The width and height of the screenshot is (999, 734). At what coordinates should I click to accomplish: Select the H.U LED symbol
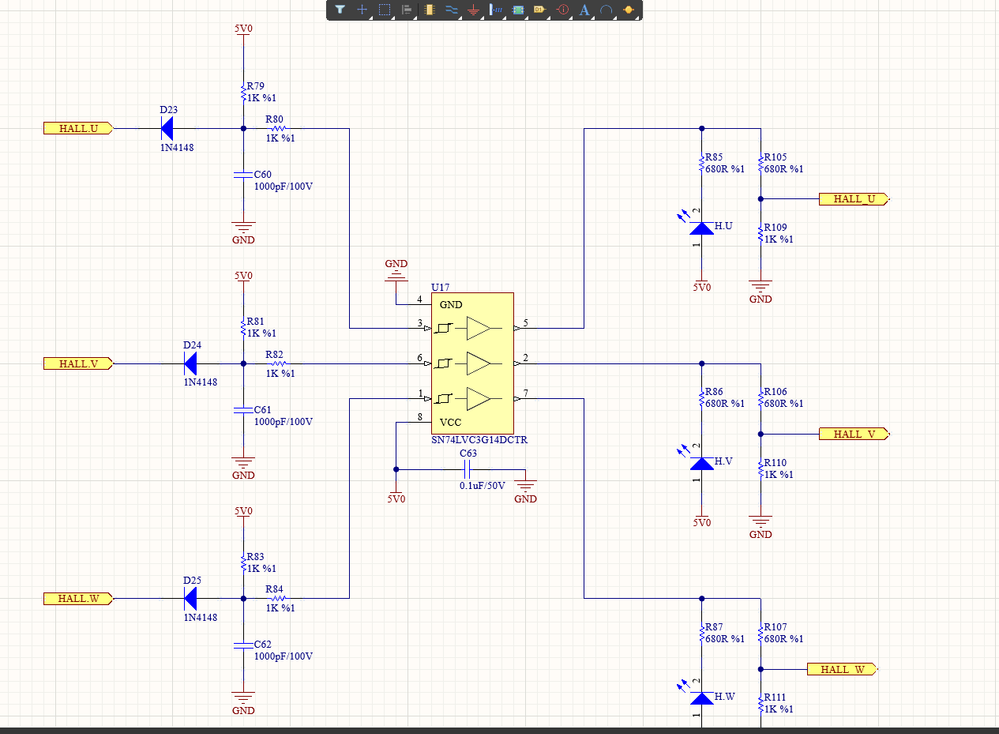tap(702, 228)
